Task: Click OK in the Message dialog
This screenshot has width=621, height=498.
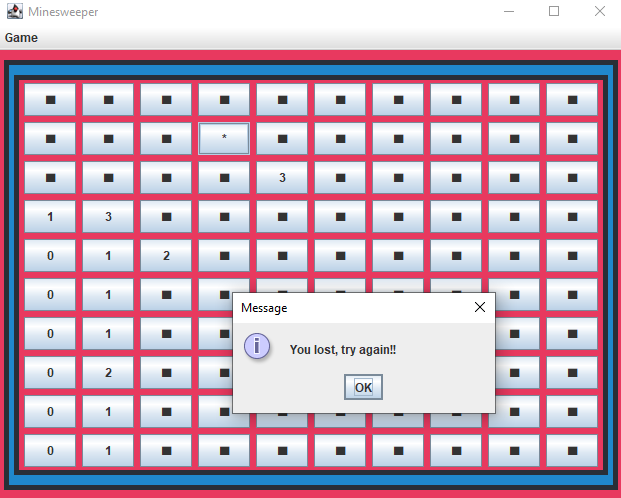Action: [363, 387]
